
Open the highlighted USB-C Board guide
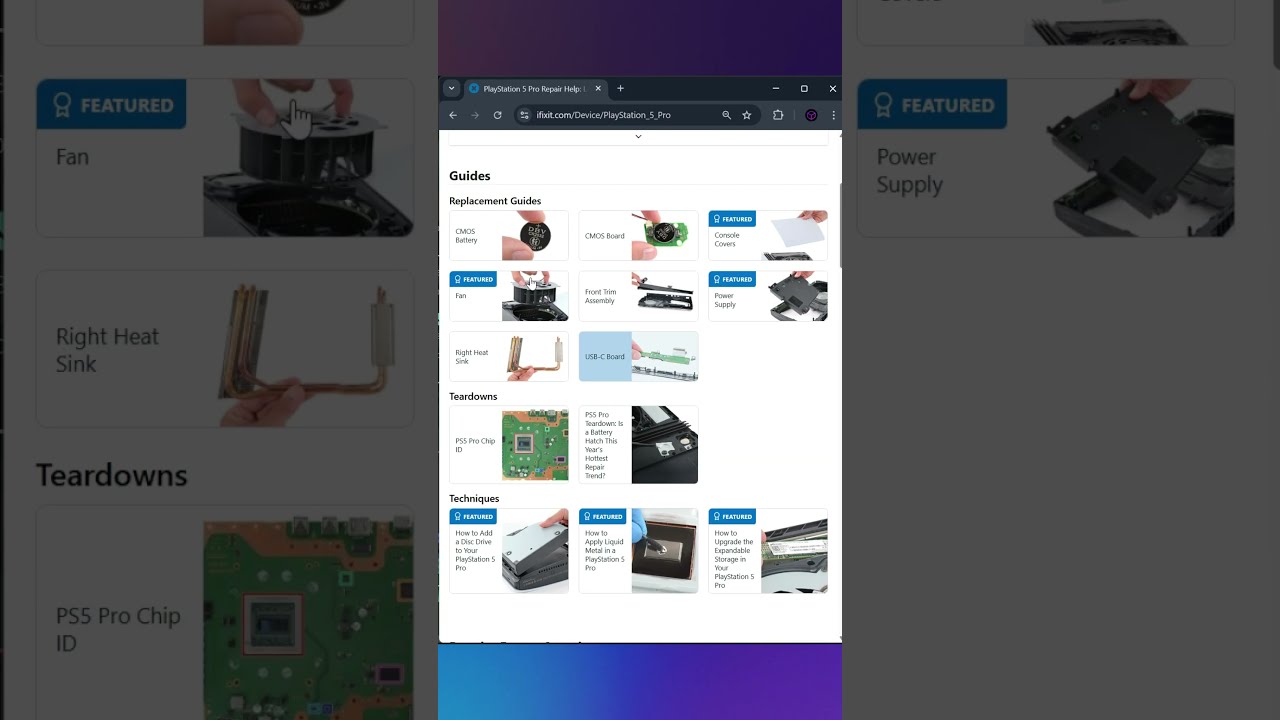tap(638, 357)
